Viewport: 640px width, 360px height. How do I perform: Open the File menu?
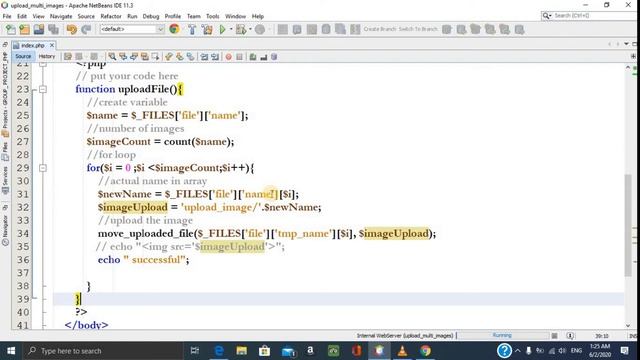coord(7,16)
